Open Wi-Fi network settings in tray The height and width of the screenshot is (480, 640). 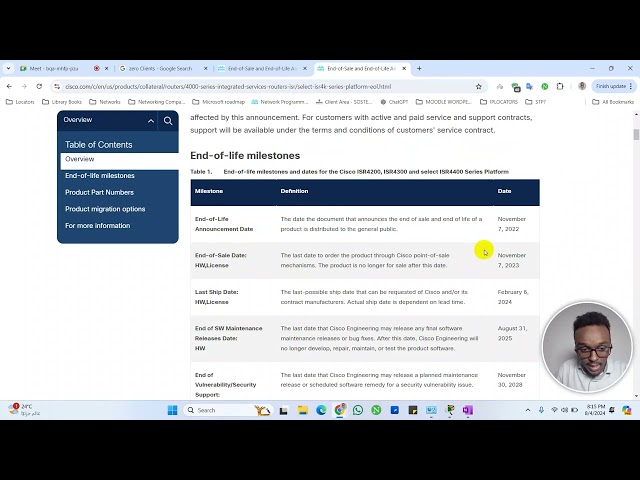pyautogui.click(x=554, y=410)
